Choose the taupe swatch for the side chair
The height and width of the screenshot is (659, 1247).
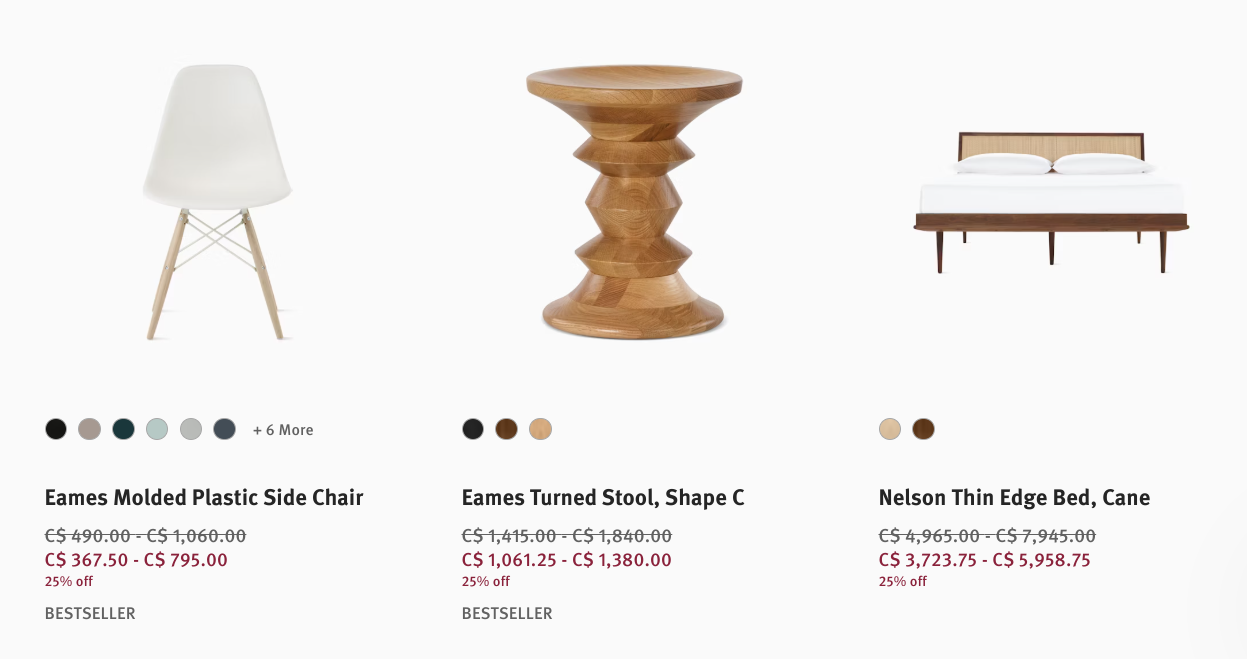pyautogui.click(x=90, y=429)
